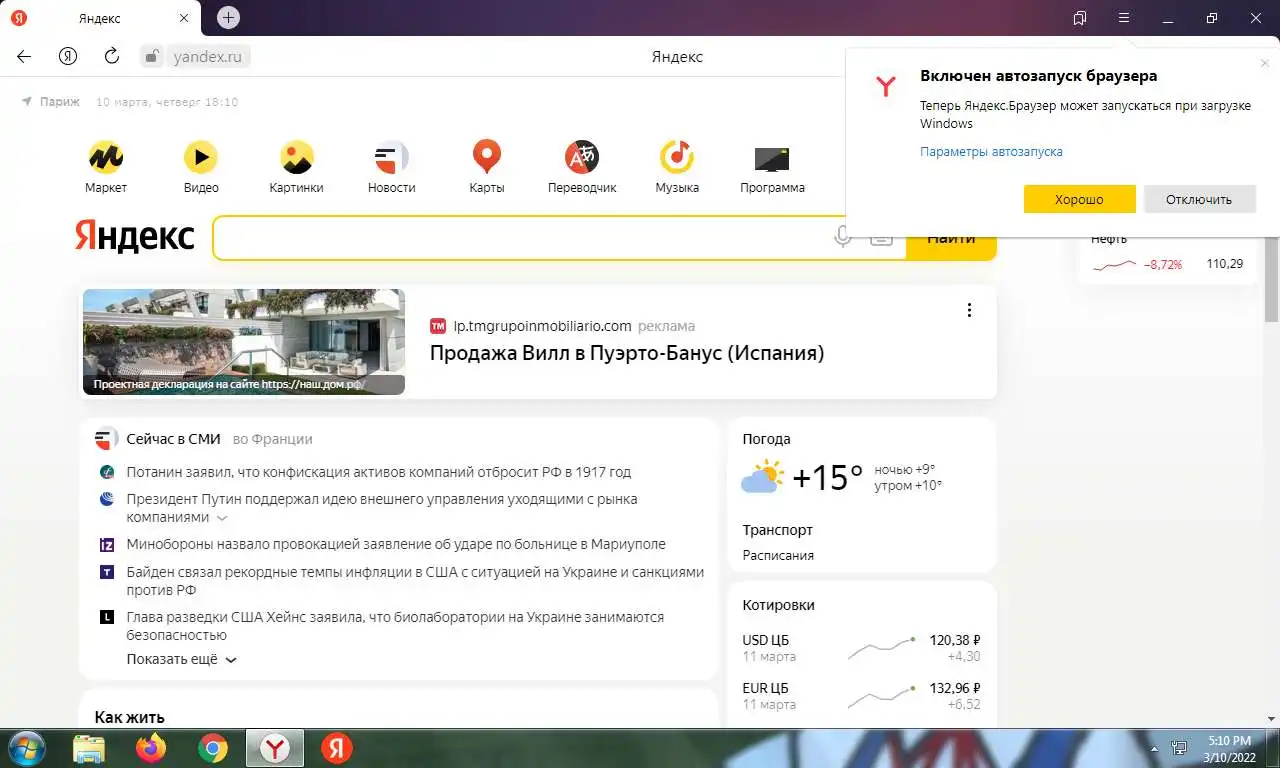1280x768 pixels.
Task: Launch Firefox from the taskbar
Action: [151, 748]
